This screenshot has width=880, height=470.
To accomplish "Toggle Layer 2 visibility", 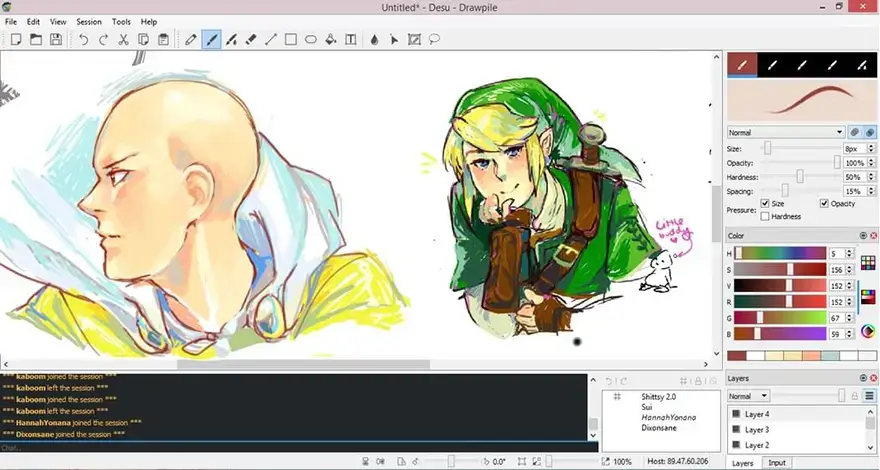I will (736, 445).
